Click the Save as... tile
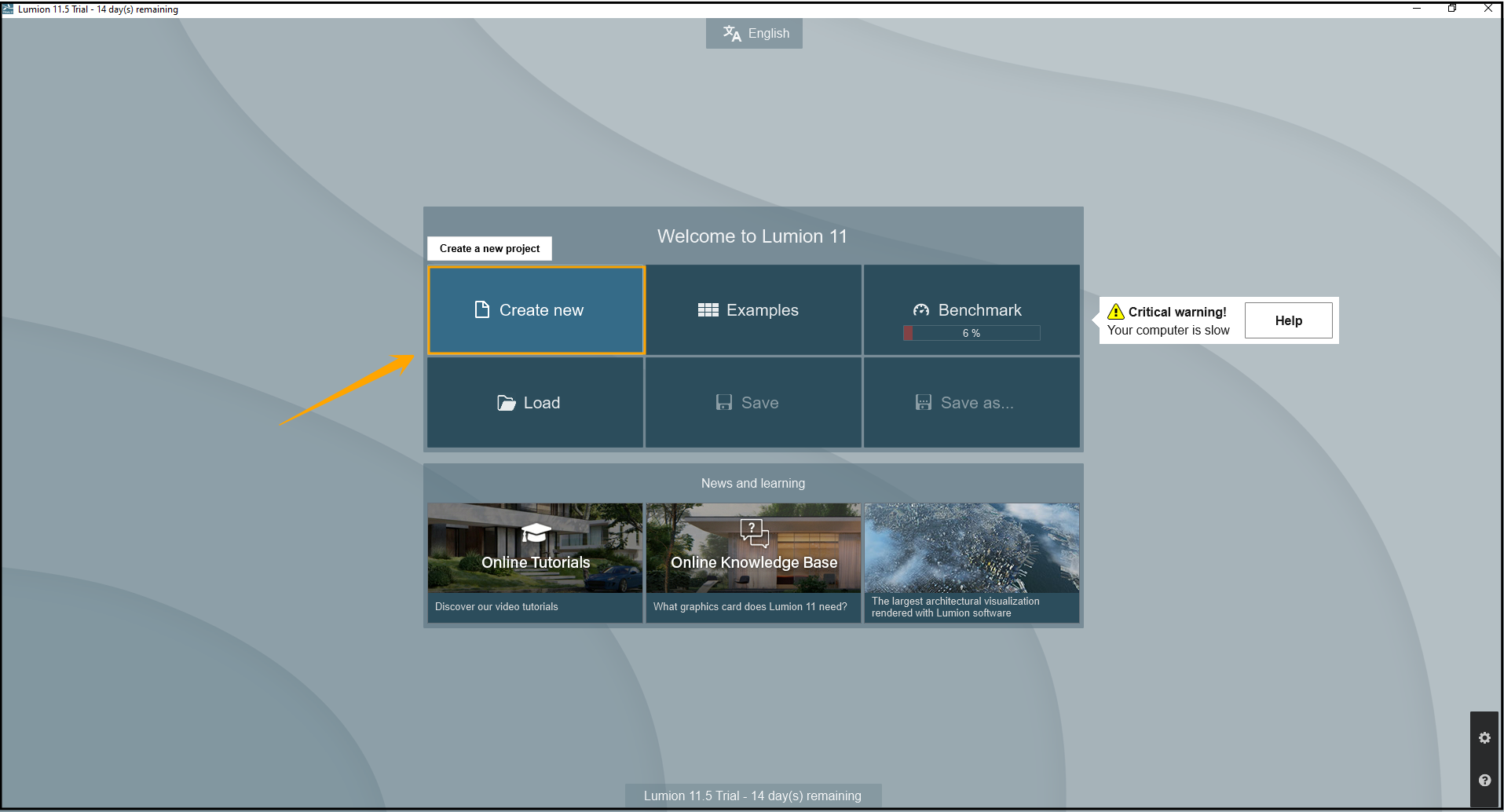 (x=972, y=403)
